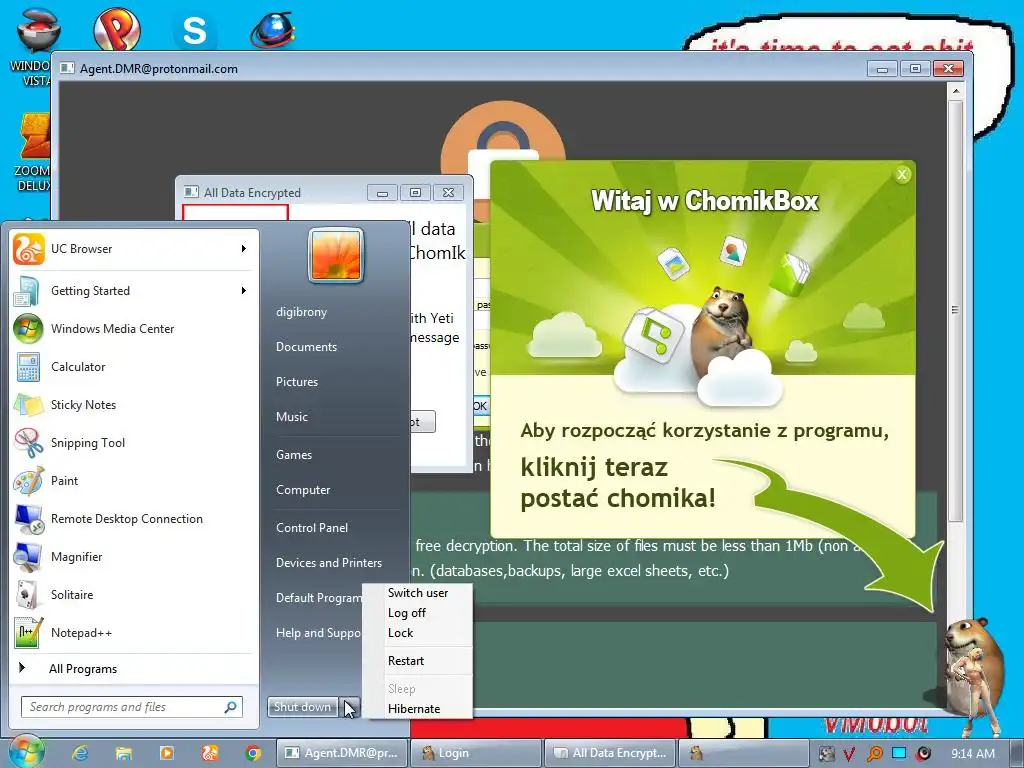
Task: Click the blue globe desktop icon
Action: (x=273, y=30)
